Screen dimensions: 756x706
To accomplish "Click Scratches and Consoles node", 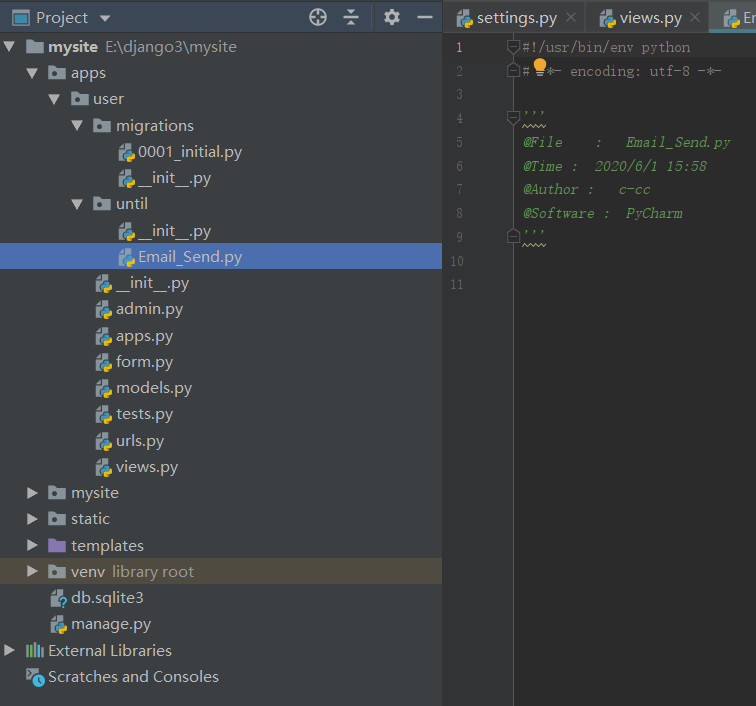I will [x=133, y=677].
